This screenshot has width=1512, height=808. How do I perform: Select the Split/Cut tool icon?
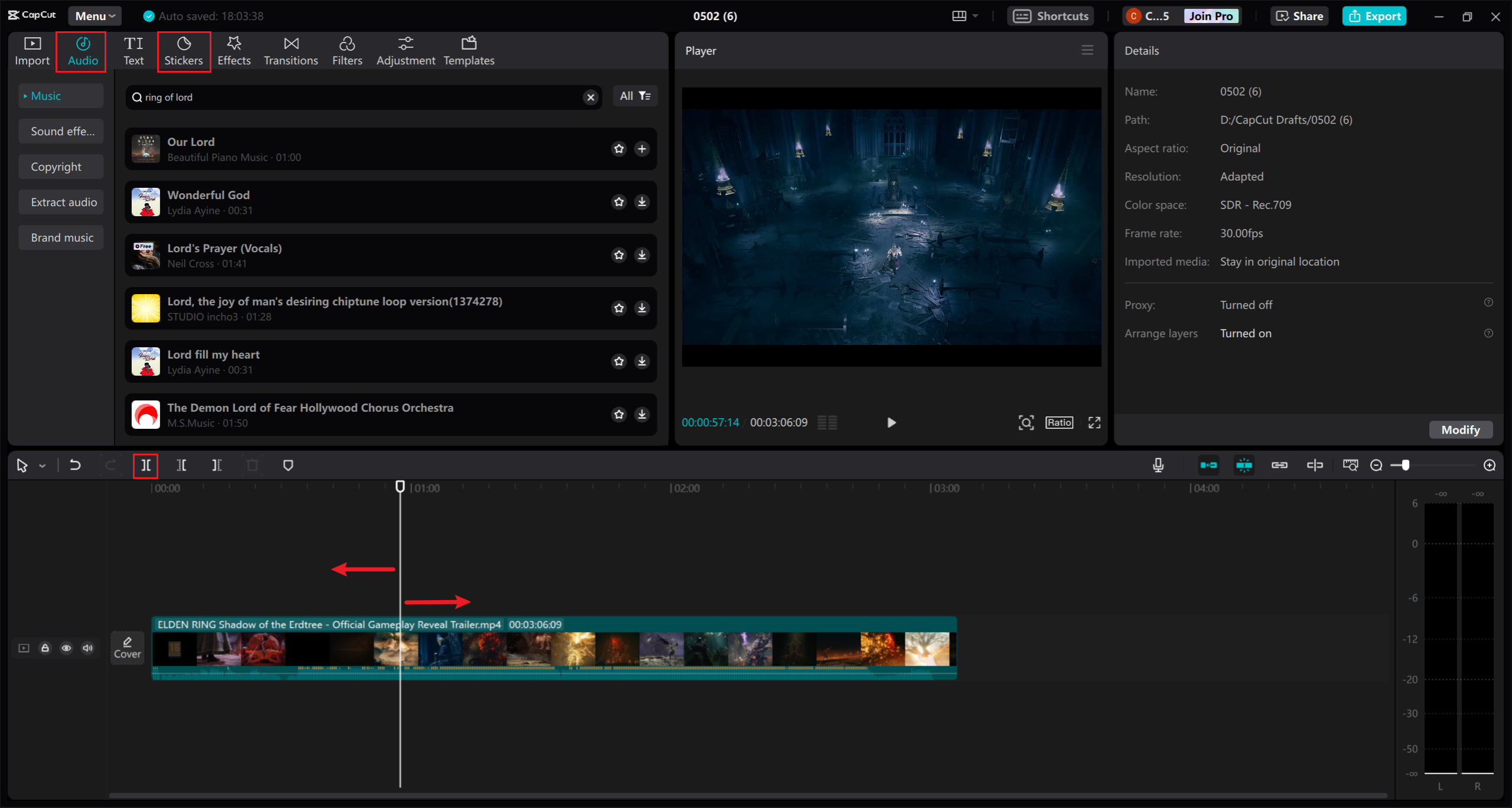pos(146,464)
